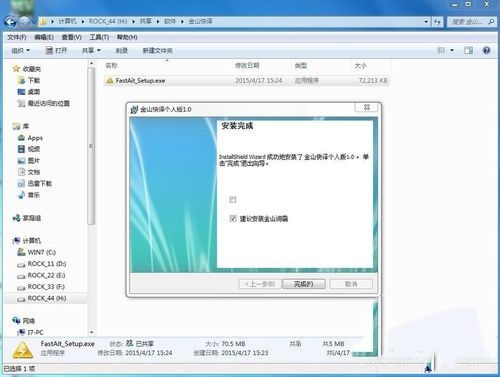Expand breadcrumb arrow after ROCK_44 (H:)
The width and height of the screenshot is (500, 377).
coord(134,21)
